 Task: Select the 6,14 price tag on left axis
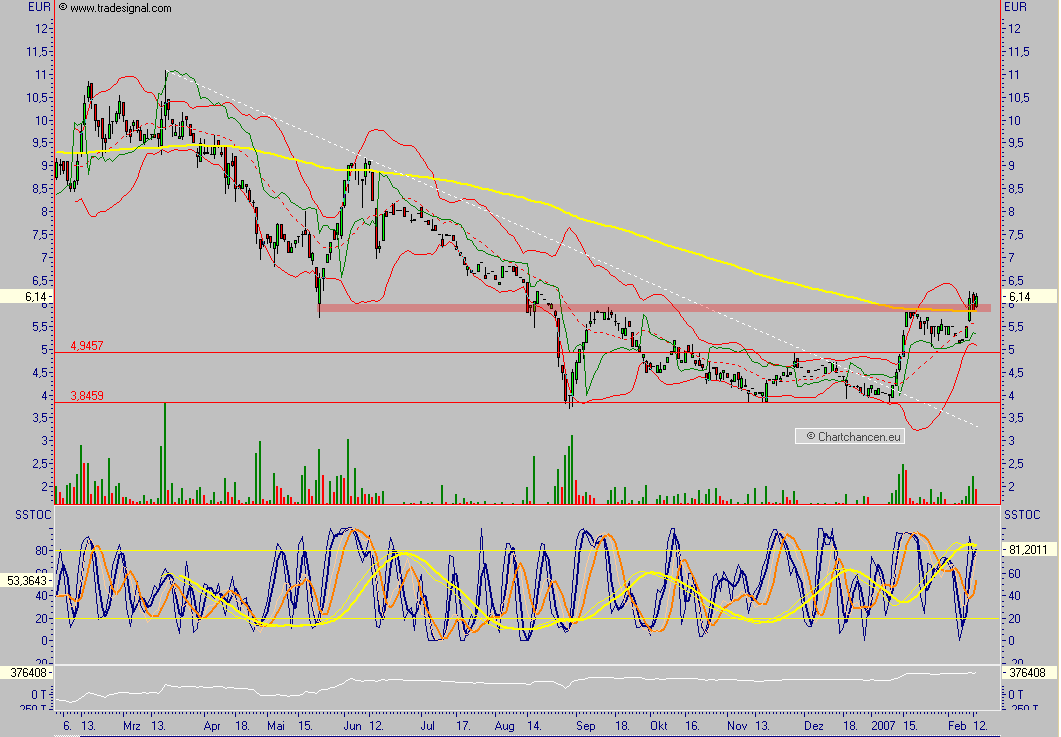point(25,297)
